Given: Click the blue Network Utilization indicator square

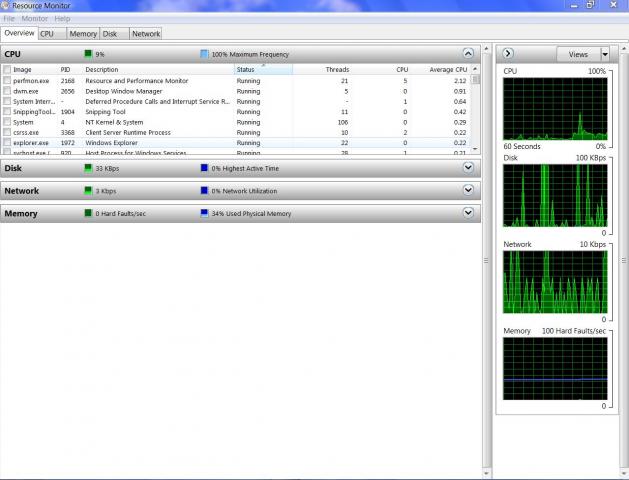Looking at the screenshot, I should (204, 191).
